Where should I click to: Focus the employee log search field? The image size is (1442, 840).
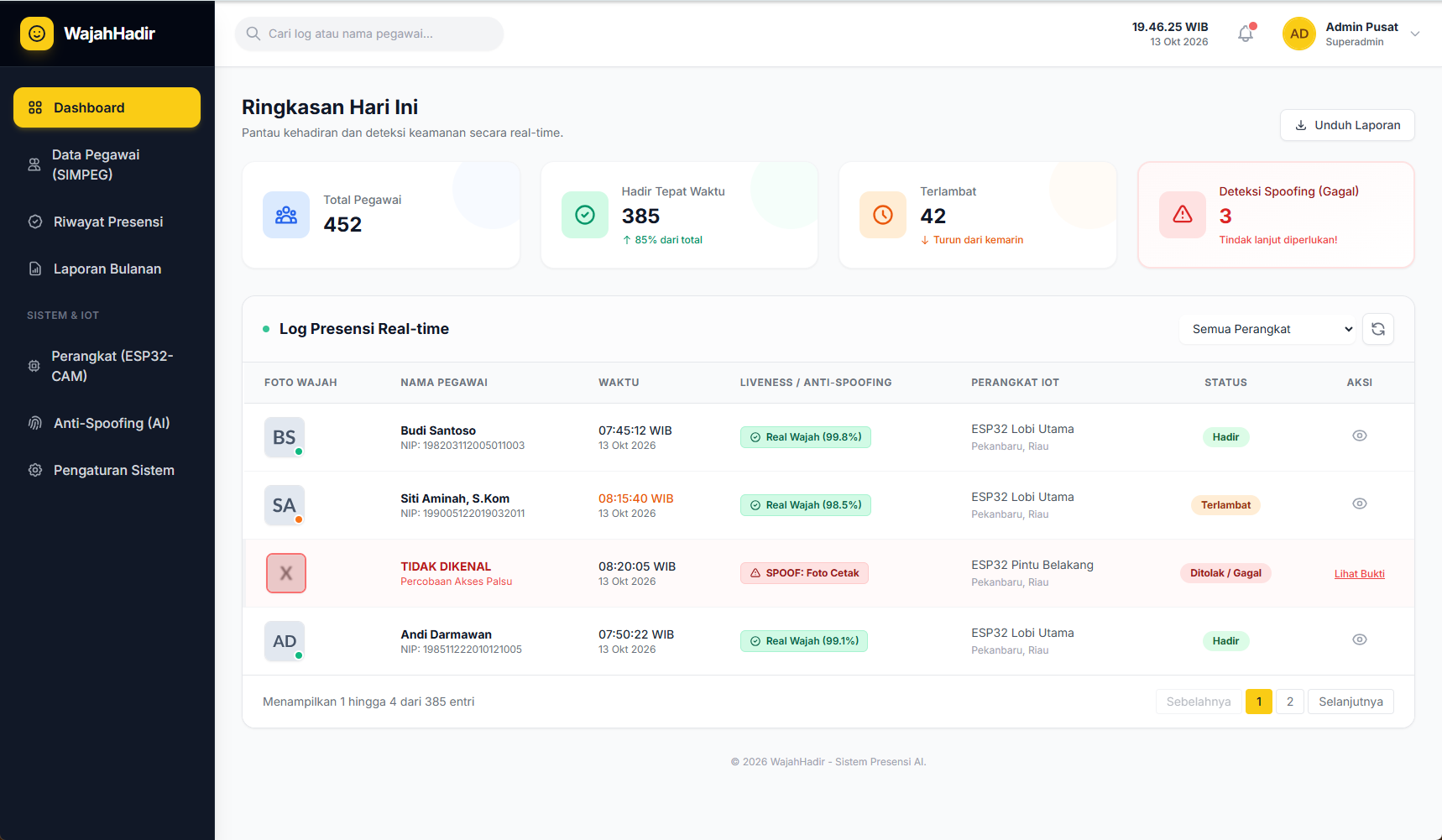(x=369, y=34)
